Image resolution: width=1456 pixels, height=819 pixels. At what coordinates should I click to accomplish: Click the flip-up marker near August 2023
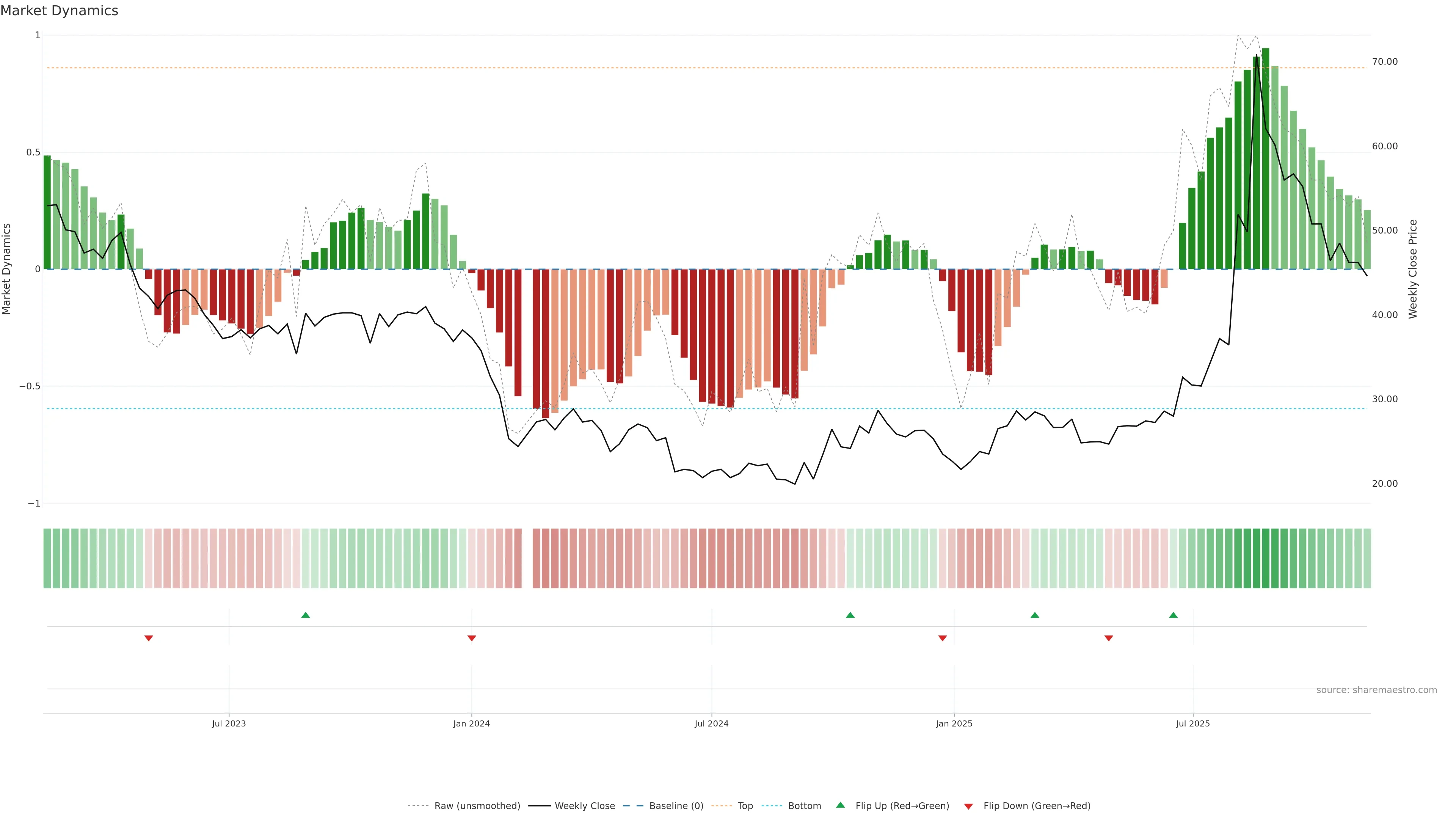tap(306, 615)
